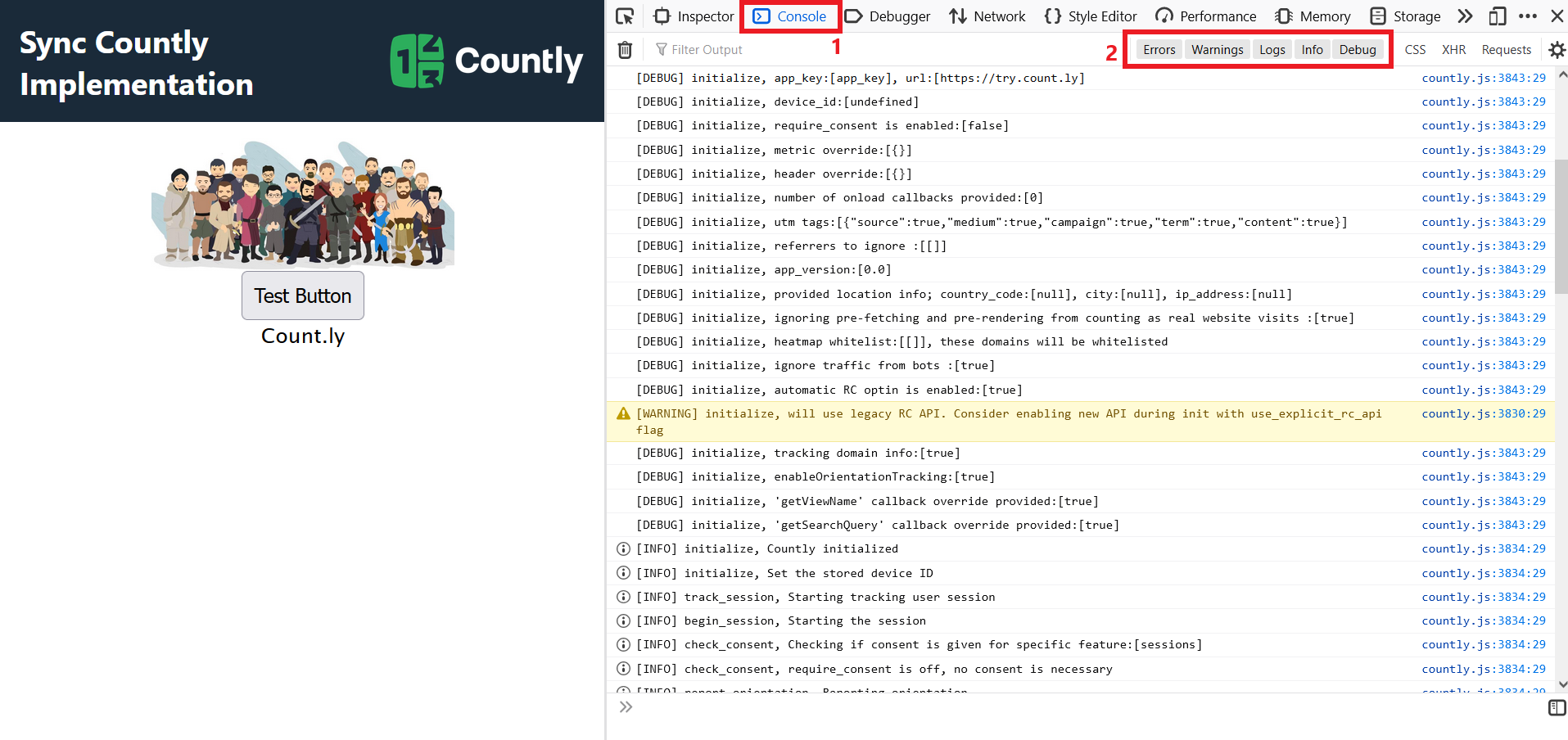This screenshot has height=740, width=1568.
Task: Expand the hidden DevTools panels chevron
Action: click(1465, 16)
